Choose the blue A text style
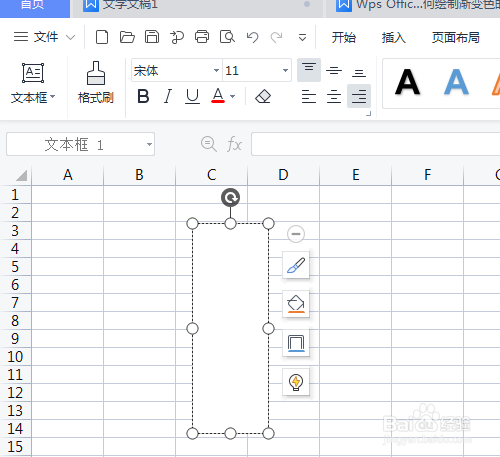The width and height of the screenshot is (500, 457). point(456,82)
